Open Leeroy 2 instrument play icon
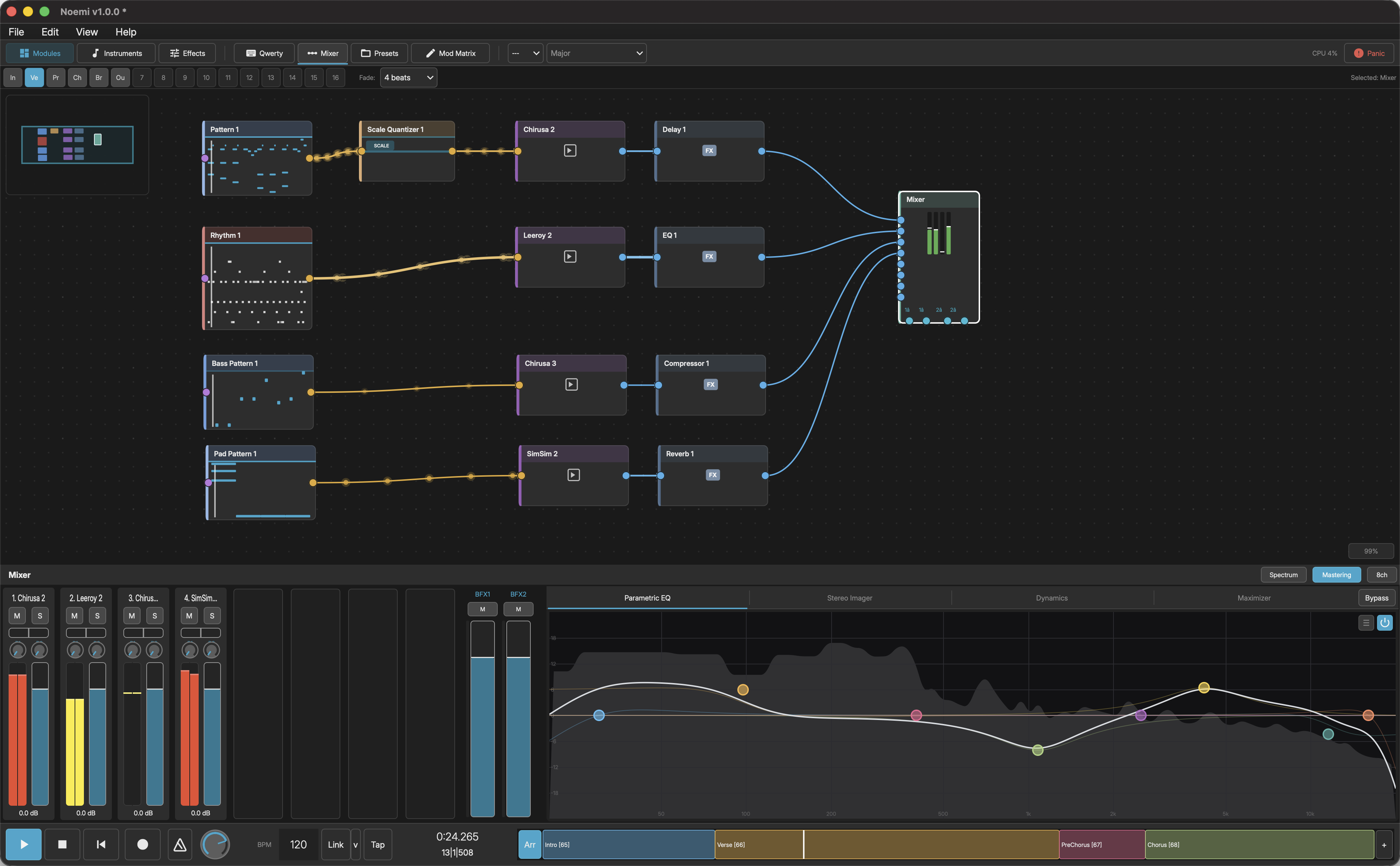 tap(570, 256)
